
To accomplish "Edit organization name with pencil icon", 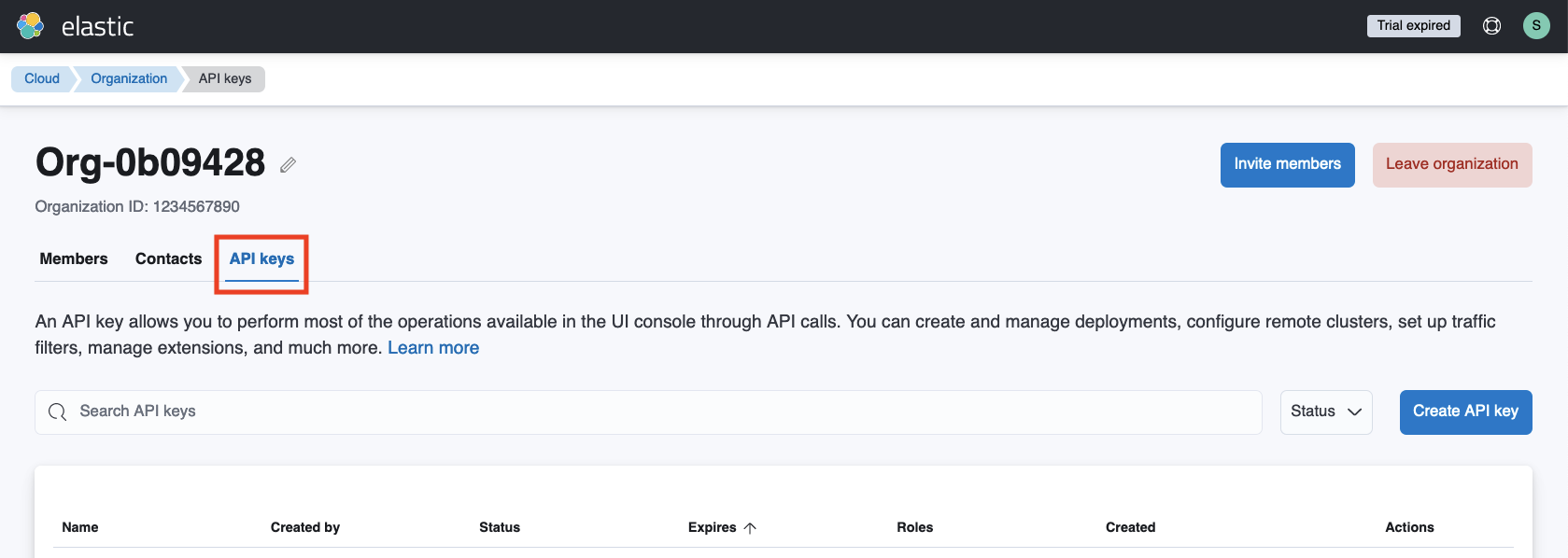I will 289,165.
